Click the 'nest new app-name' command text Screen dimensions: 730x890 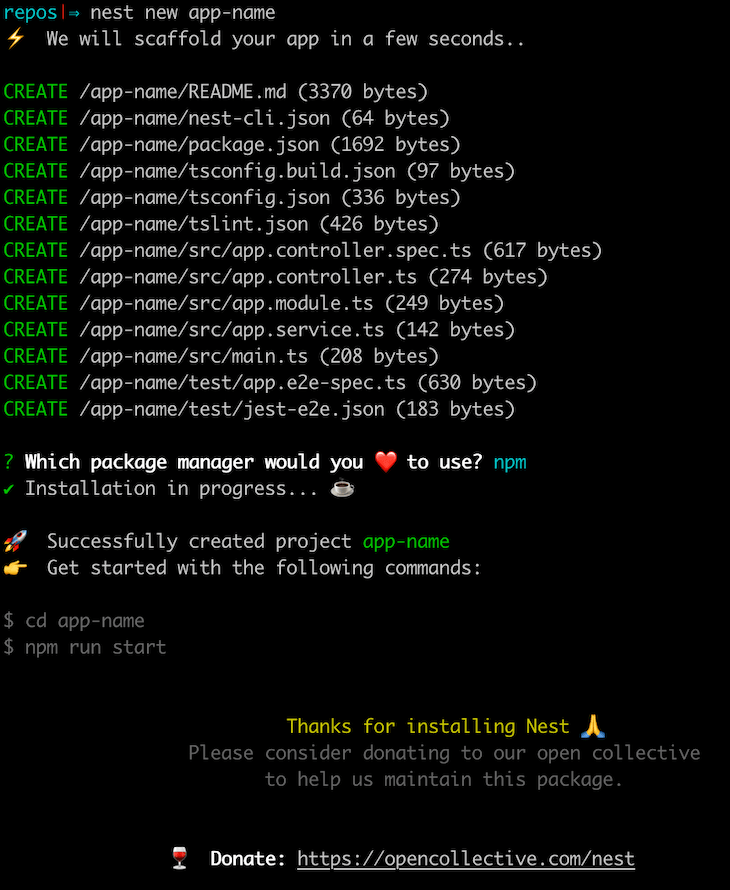tap(183, 13)
